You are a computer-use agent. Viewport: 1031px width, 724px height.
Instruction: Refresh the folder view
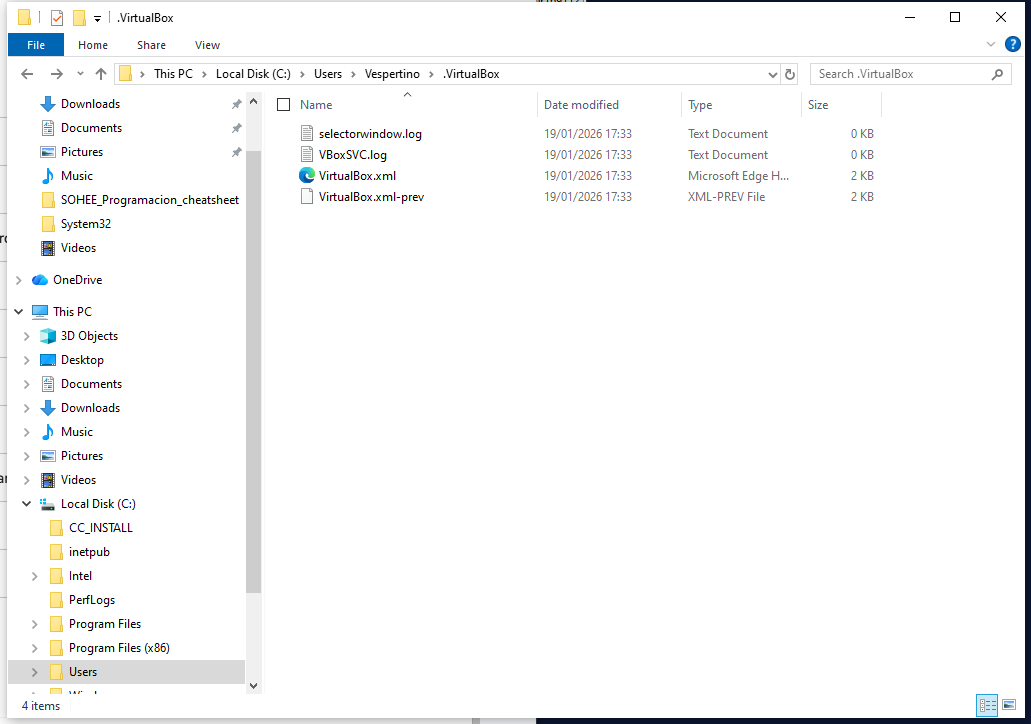pyautogui.click(x=790, y=74)
